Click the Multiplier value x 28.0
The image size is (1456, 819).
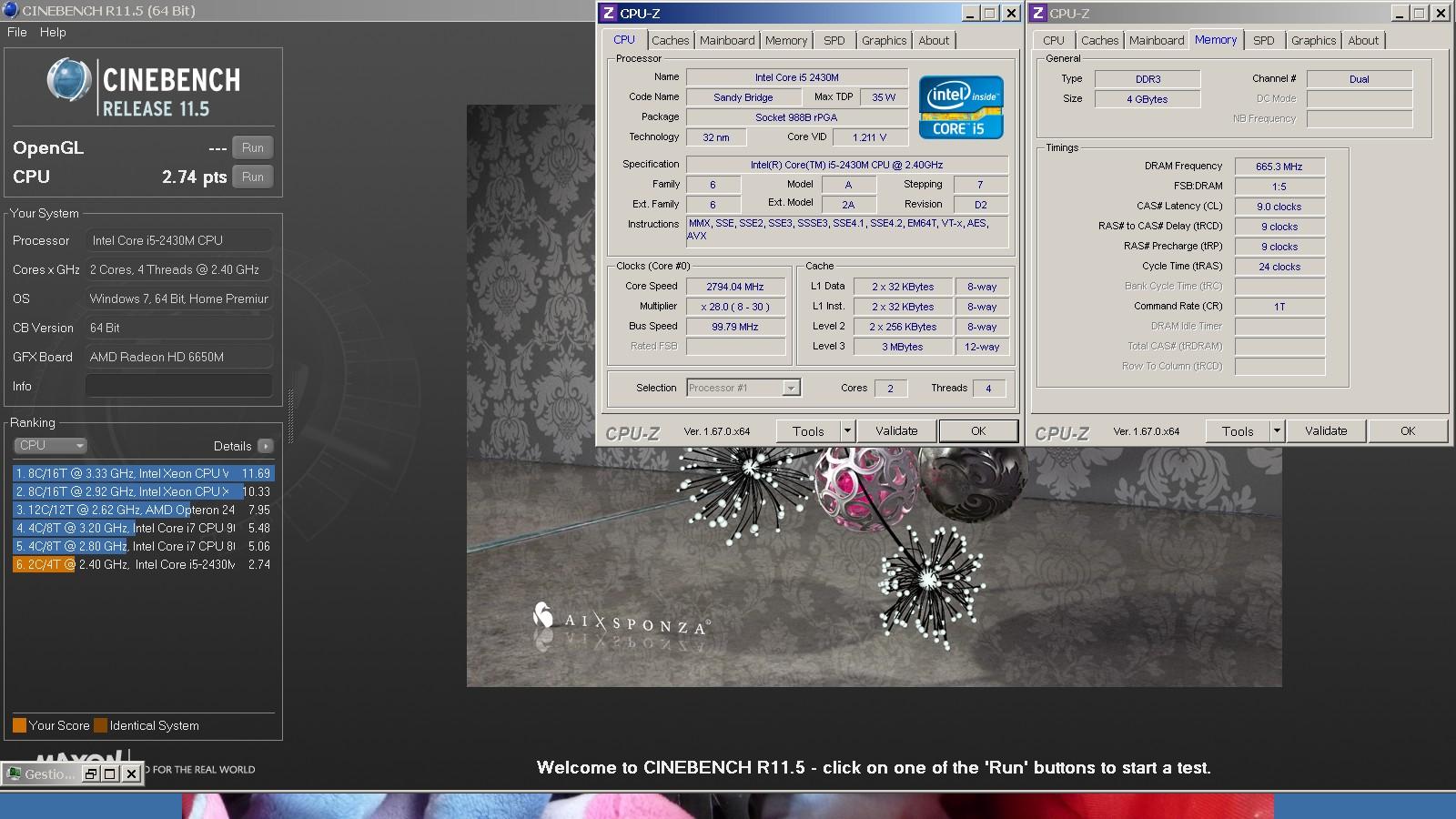(735, 307)
